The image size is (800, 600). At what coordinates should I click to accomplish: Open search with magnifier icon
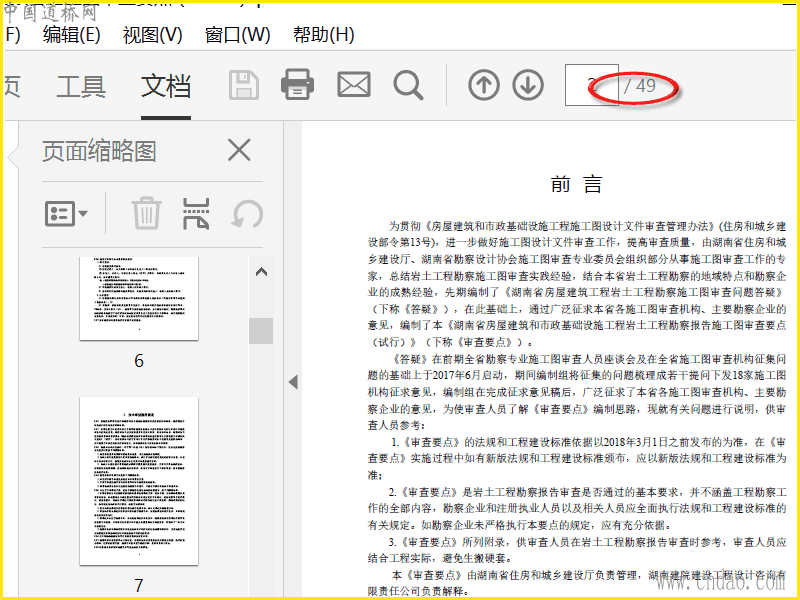tap(408, 85)
